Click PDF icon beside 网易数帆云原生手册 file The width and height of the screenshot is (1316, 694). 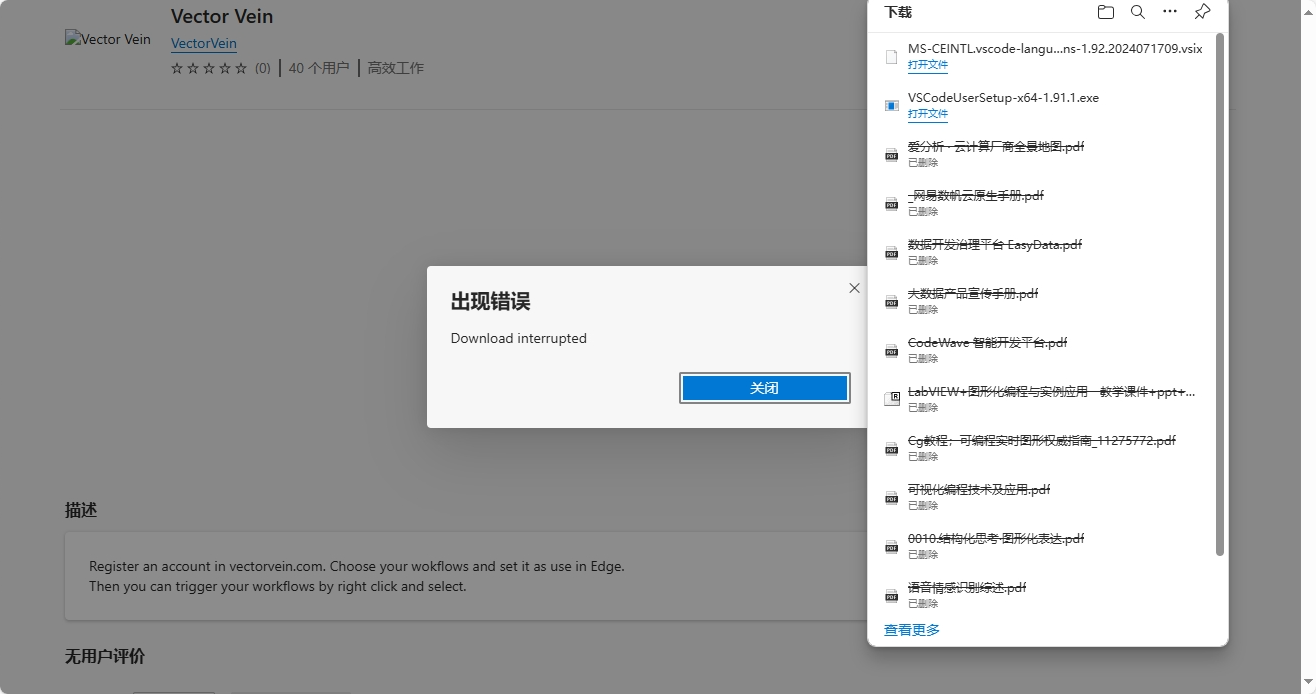pyautogui.click(x=891, y=203)
